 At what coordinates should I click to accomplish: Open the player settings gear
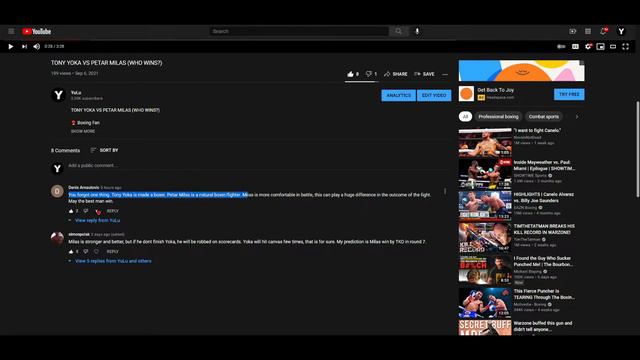tap(588, 47)
